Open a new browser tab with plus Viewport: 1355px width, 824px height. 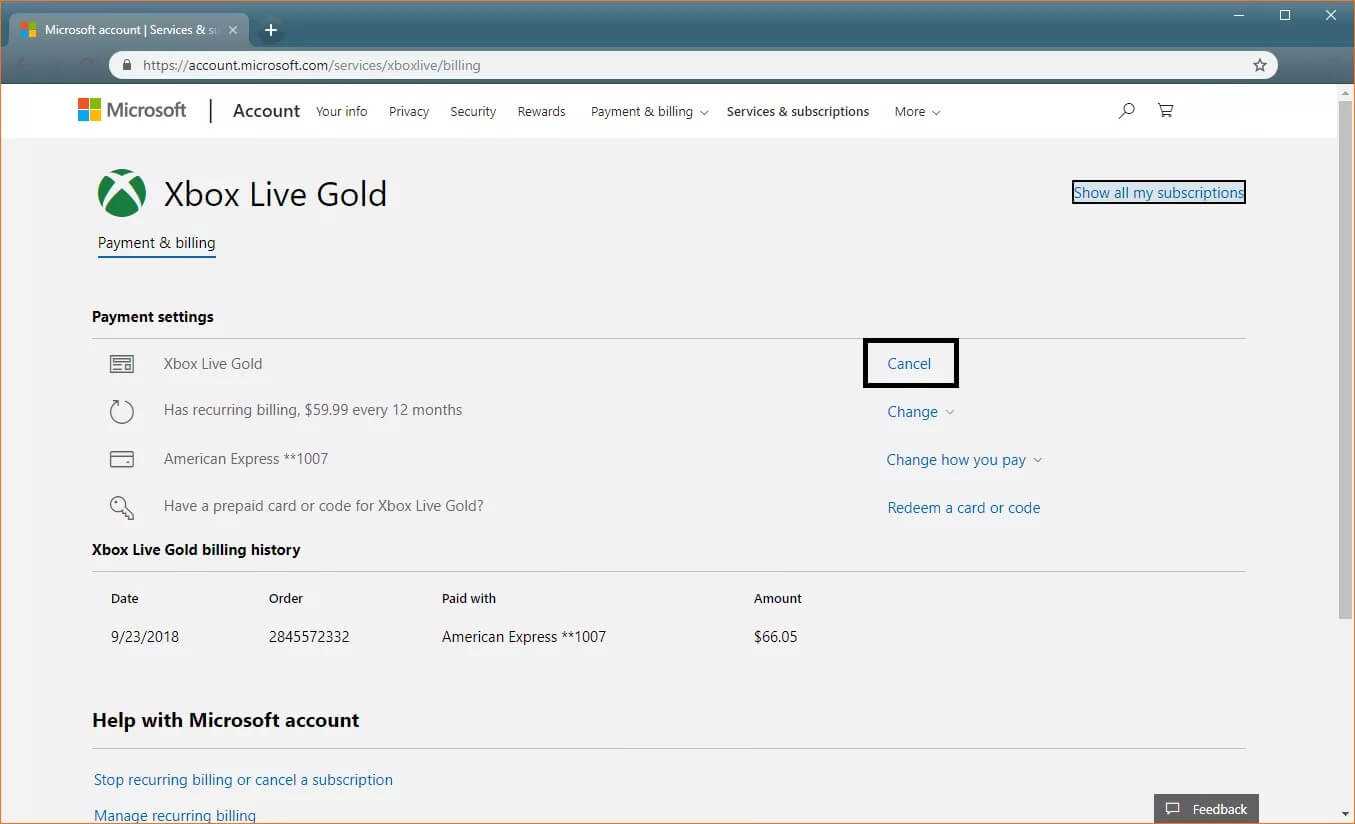(x=270, y=30)
